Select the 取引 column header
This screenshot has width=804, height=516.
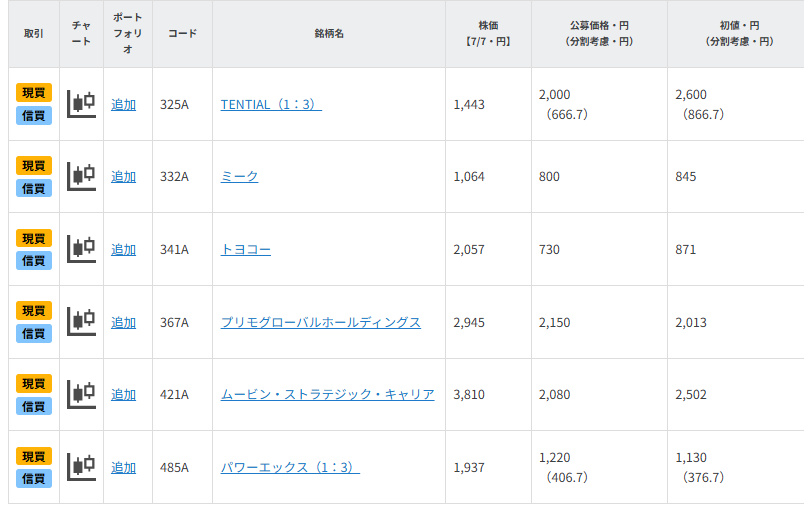(x=34, y=34)
